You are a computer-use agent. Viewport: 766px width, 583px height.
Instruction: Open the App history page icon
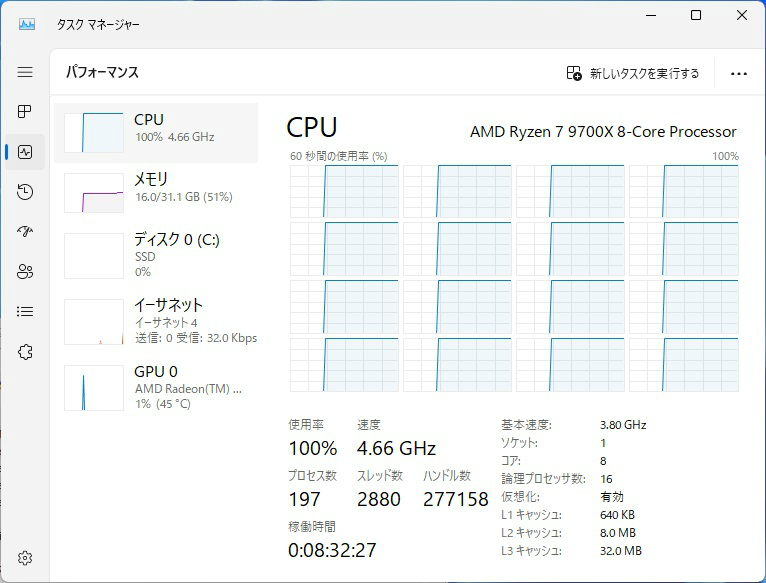(25, 192)
